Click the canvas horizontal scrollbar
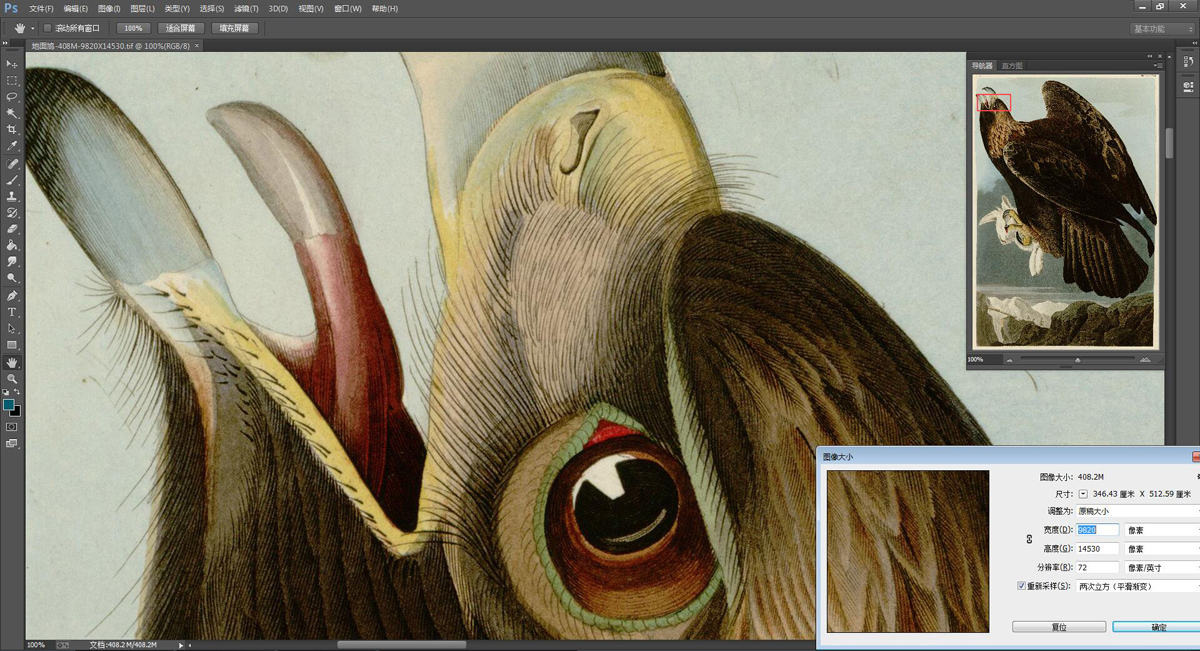The image size is (1200, 651). tap(400, 645)
